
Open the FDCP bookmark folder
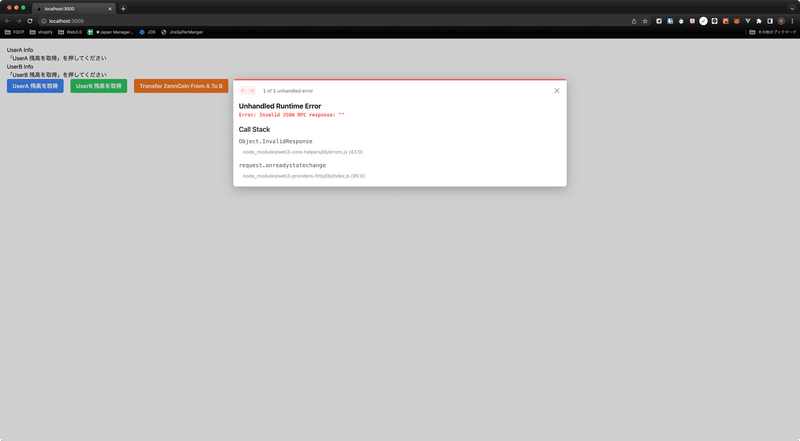(x=14, y=32)
